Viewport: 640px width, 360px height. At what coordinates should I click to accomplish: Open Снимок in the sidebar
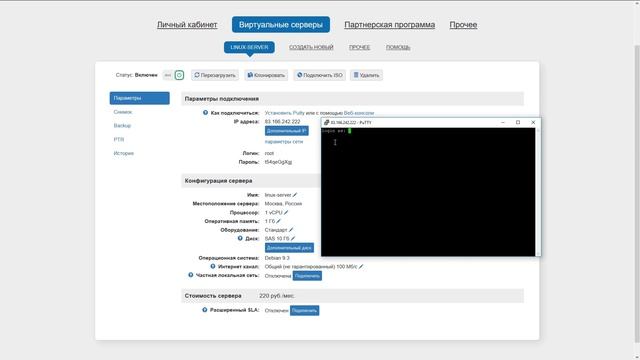(x=123, y=112)
